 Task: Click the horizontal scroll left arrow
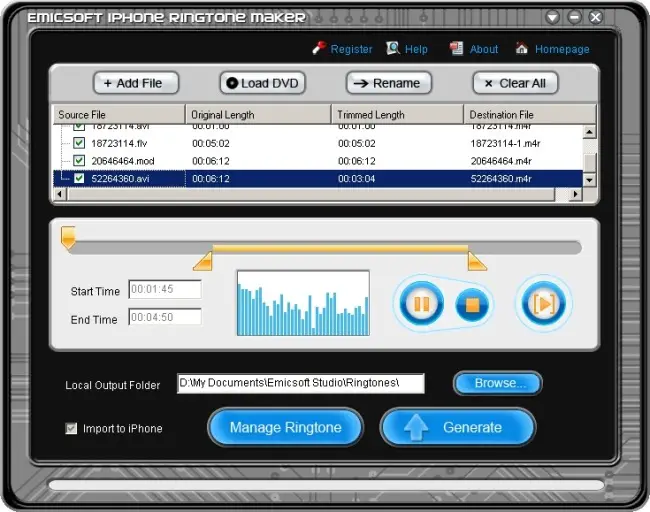point(60,194)
